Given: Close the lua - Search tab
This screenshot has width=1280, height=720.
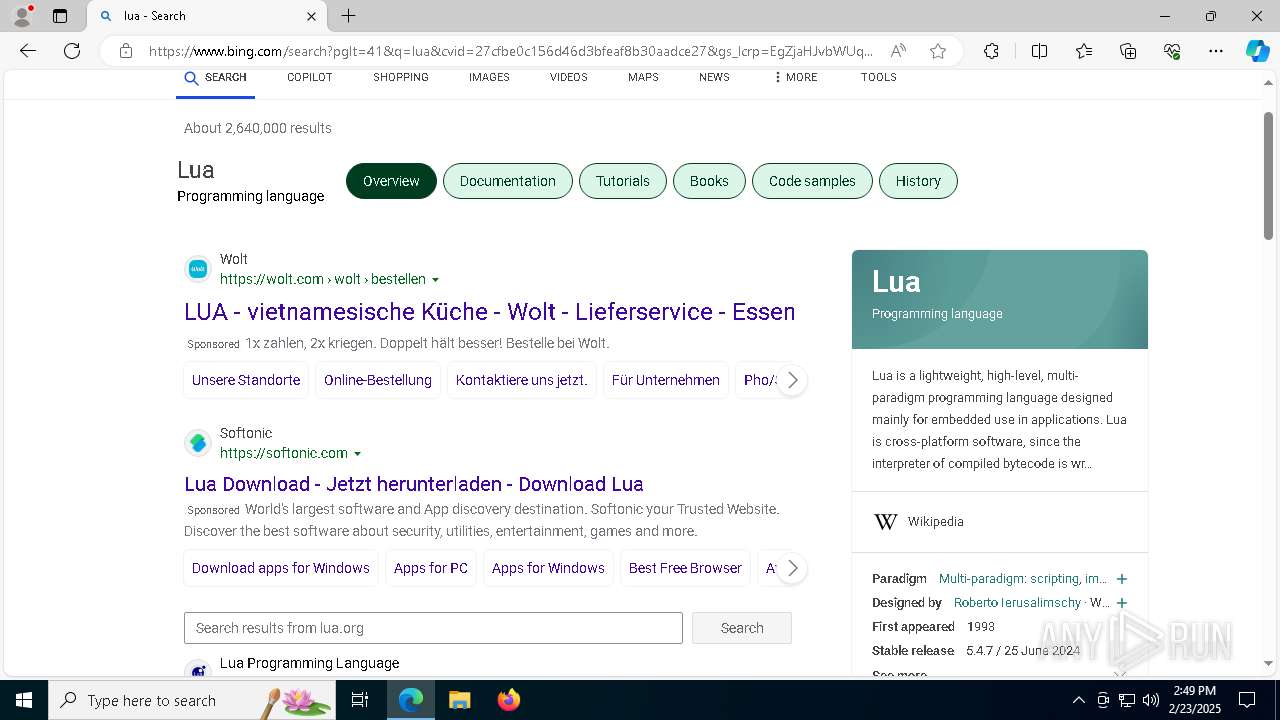Looking at the screenshot, I should point(311,16).
